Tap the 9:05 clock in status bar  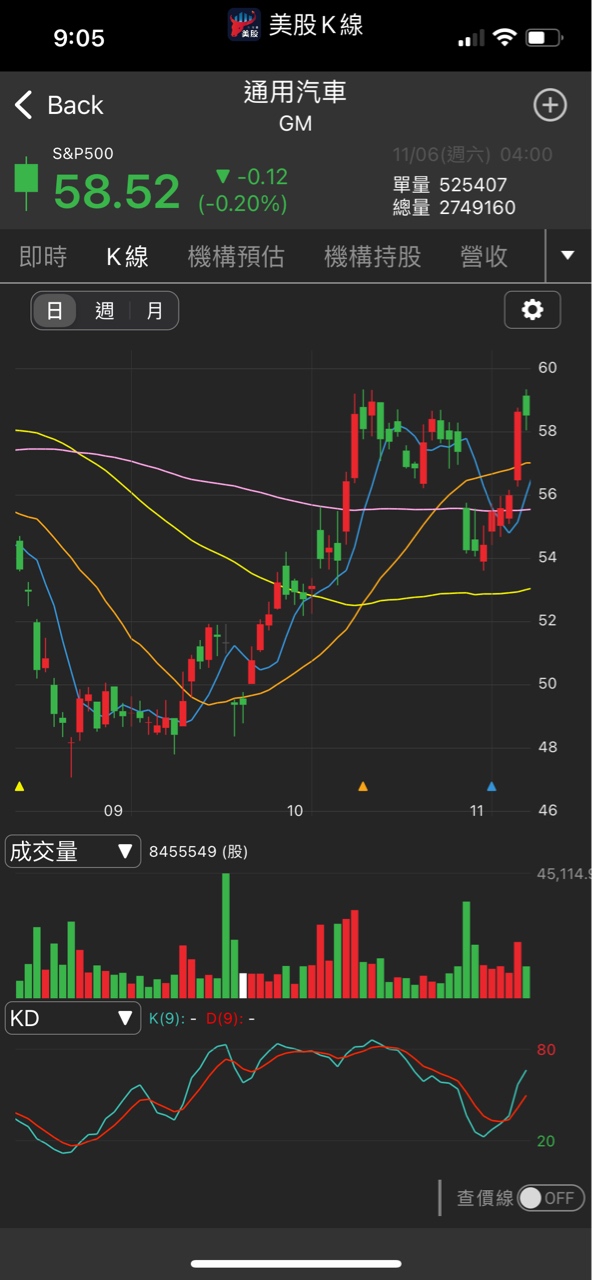[x=79, y=38]
